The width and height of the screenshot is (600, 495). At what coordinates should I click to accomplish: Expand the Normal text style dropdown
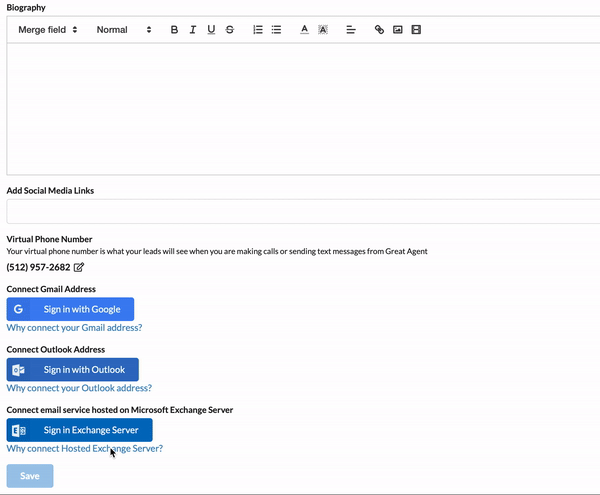pyautogui.click(x=124, y=30)
